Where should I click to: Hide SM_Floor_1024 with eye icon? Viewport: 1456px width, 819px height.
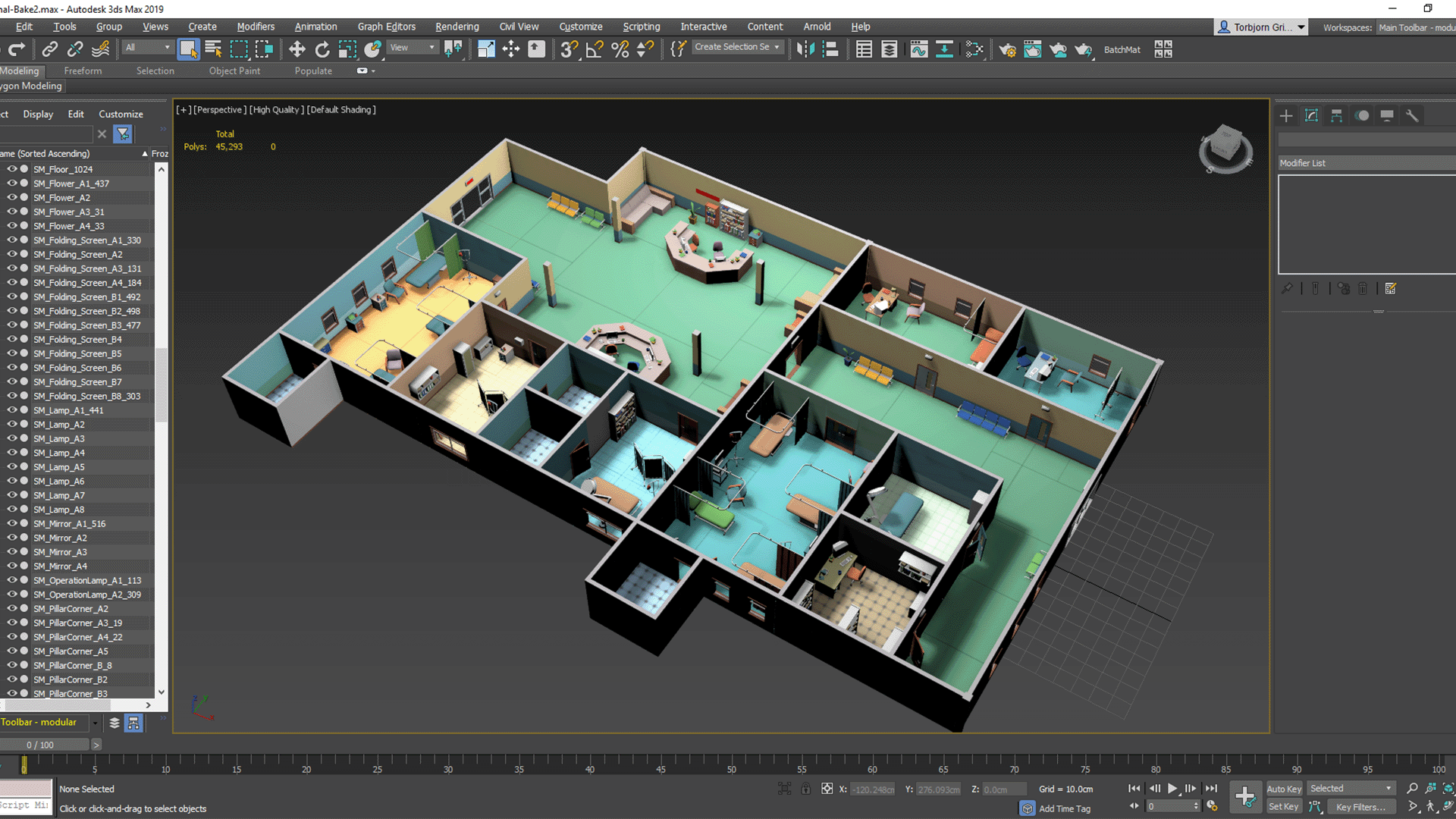tap(12, 169)
